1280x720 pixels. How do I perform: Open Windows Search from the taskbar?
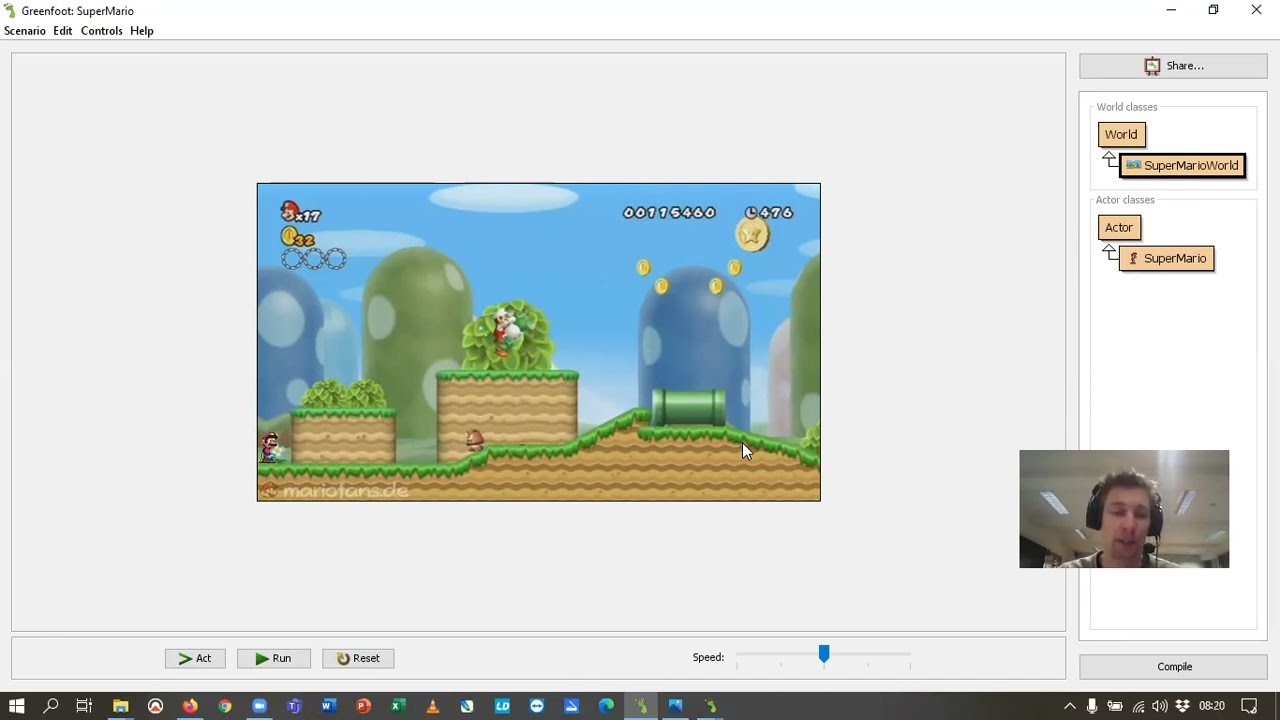click(x=51, y=706)
